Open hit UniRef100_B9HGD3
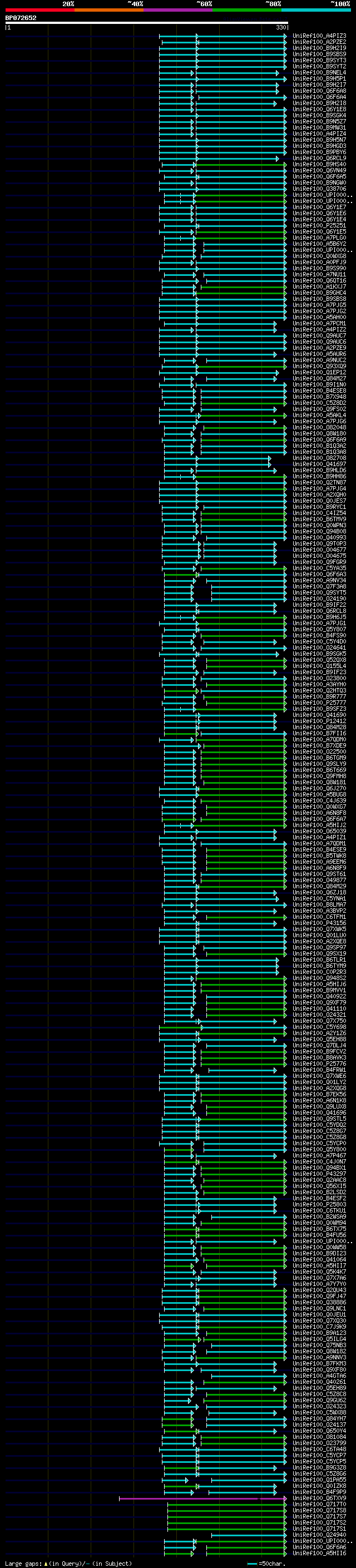This screenshot has width=356, height=1568. pyautogui.click(x=319, y=146)
